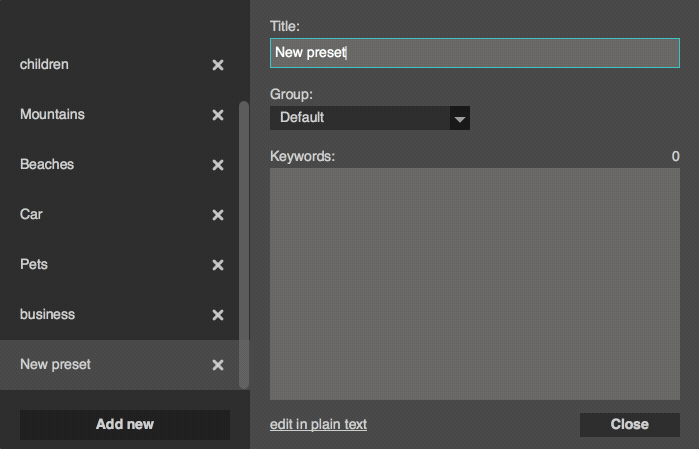
Task: Delete the New preset entry using its X
Action: [218, 365]
